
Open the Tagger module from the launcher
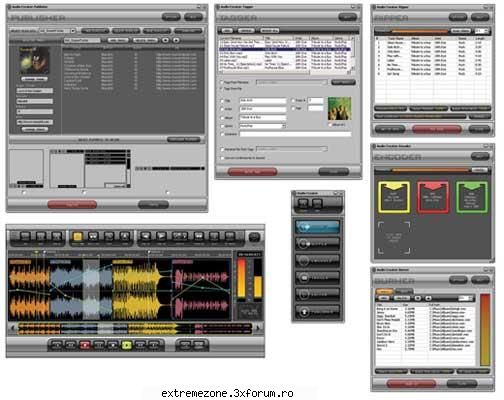coord(317,277)
